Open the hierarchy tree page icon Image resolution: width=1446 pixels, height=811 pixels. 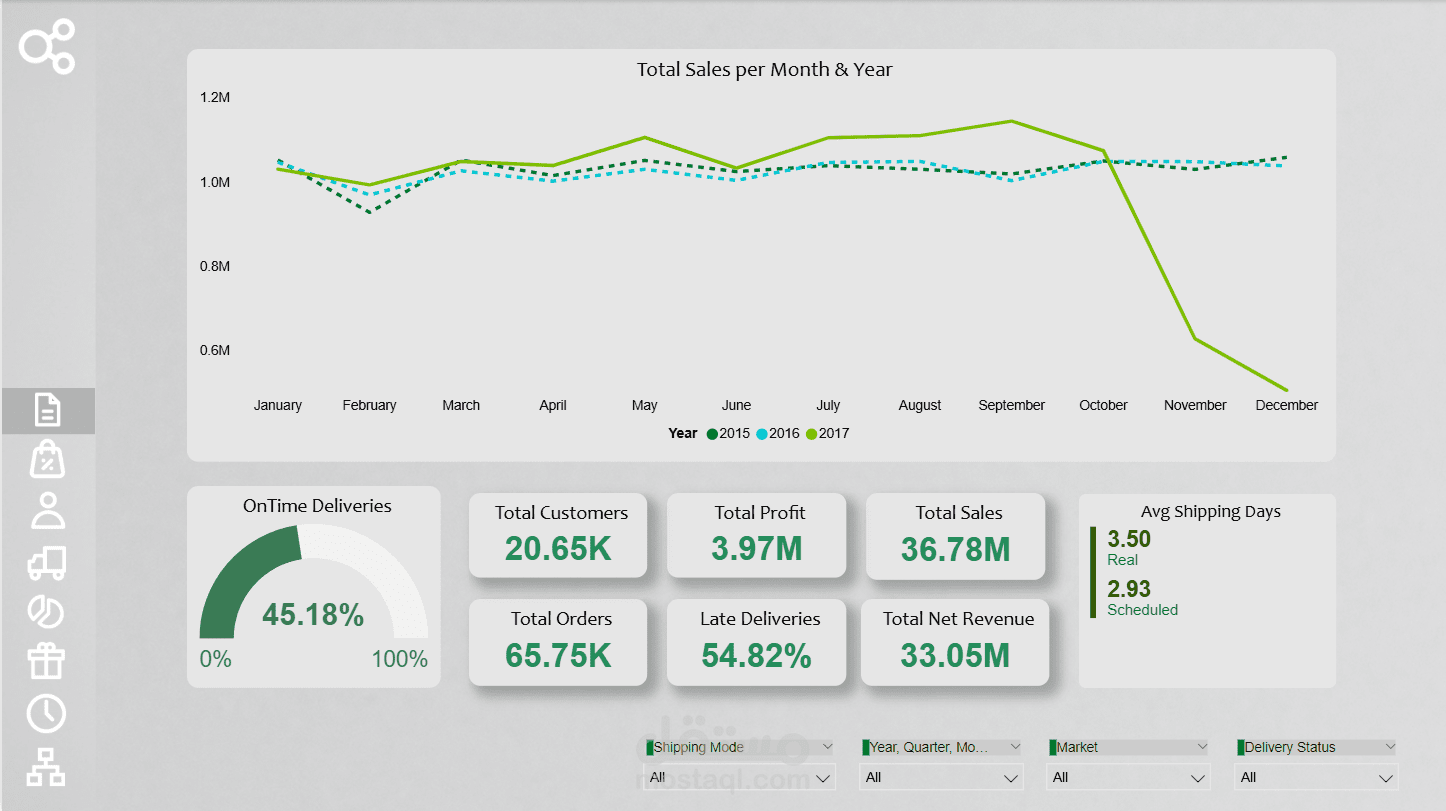click(x=47, y=766)
